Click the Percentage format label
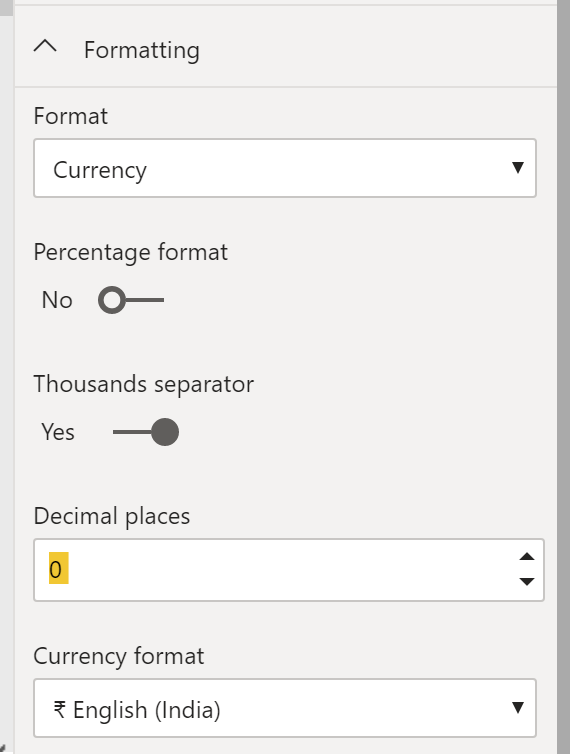 130,252
